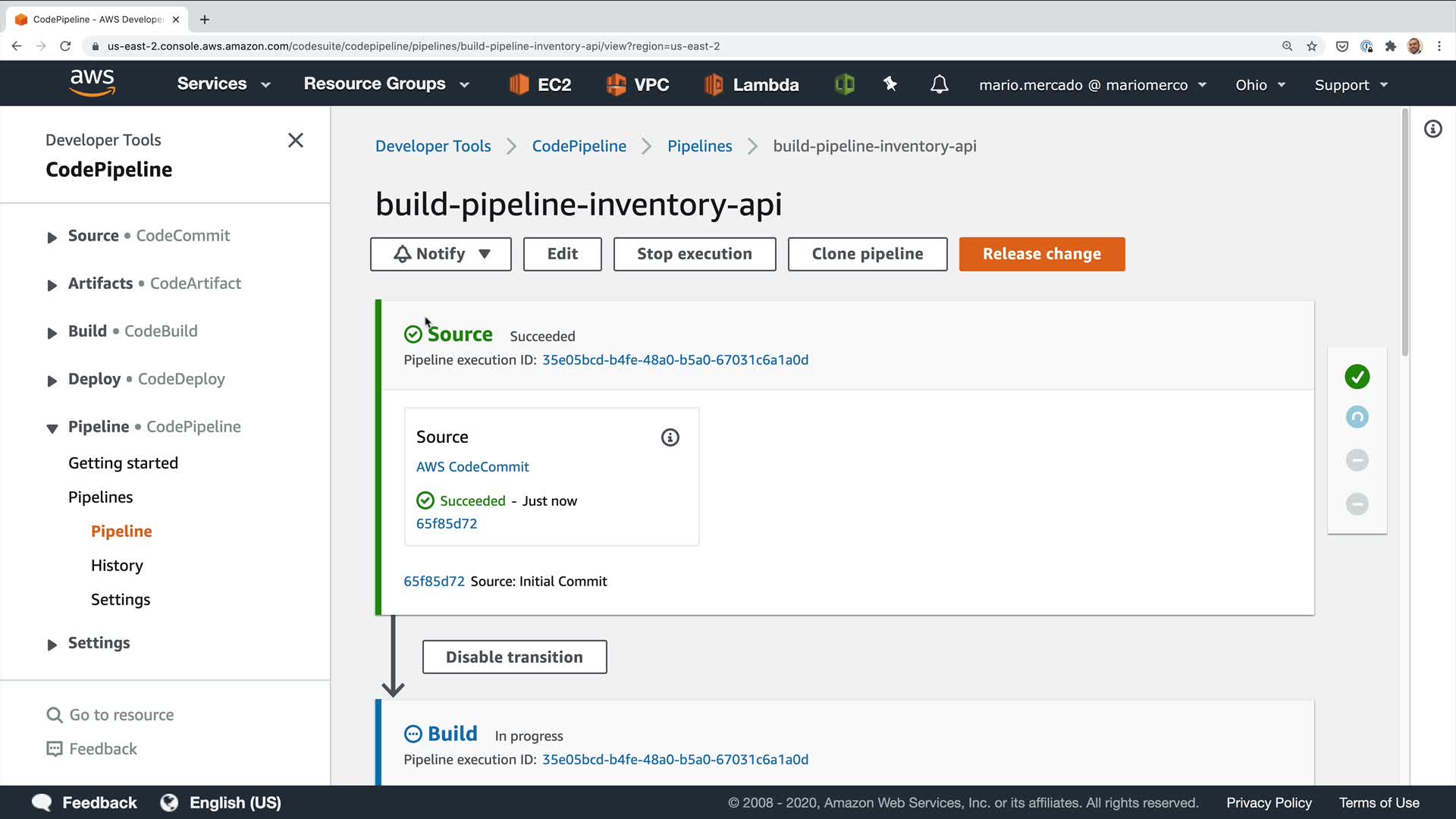Expand the Source CodeCommit section

tap(52, 237)
